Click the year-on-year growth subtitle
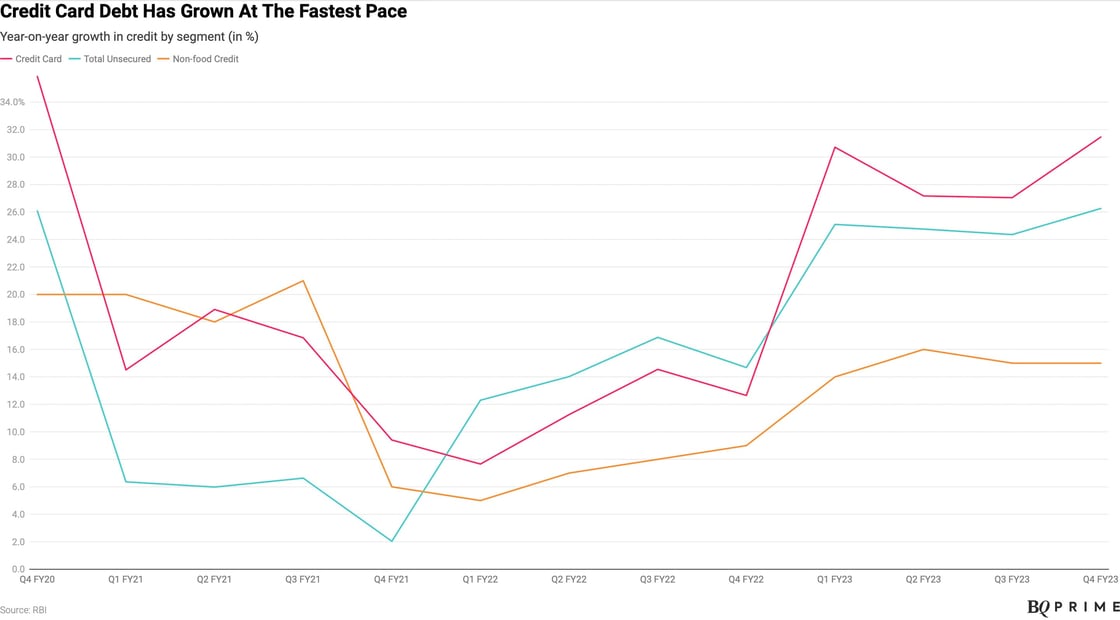The height and width of the screenshot is (620, 1120). click(130, 37)
